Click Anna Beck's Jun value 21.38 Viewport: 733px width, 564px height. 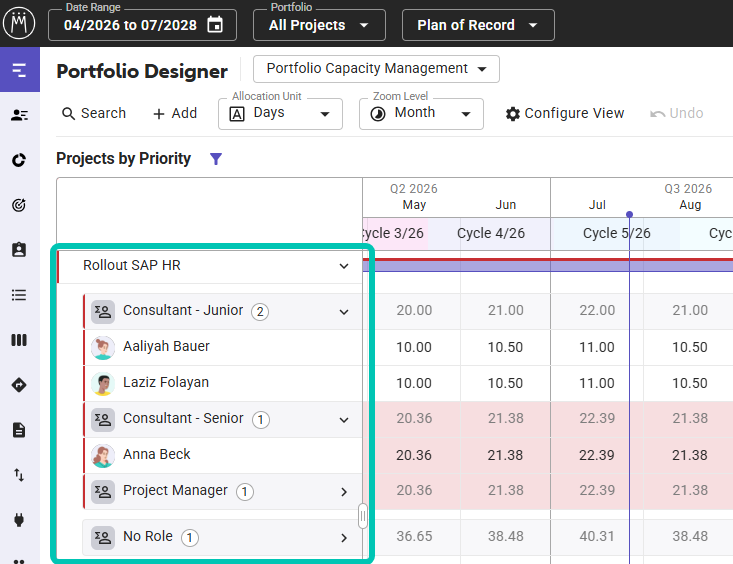click(x=505, y=456)
